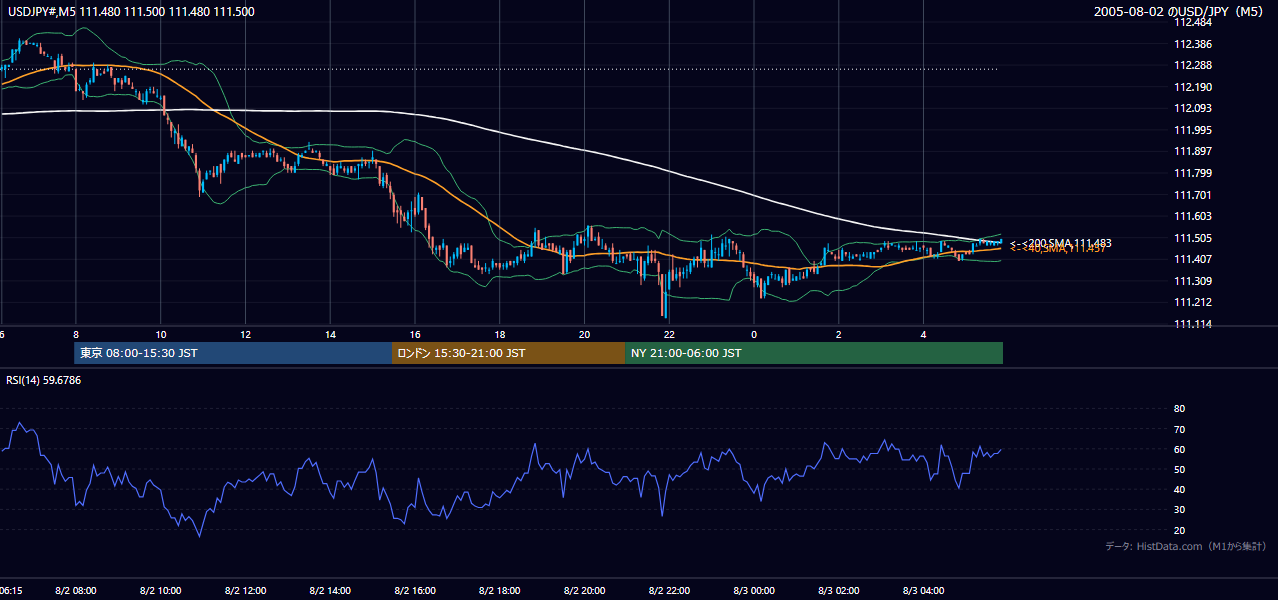Viewport: 1278px width, 600px height.
Task: Click price axis value 112.386
Action: (x=1191, y=44)
